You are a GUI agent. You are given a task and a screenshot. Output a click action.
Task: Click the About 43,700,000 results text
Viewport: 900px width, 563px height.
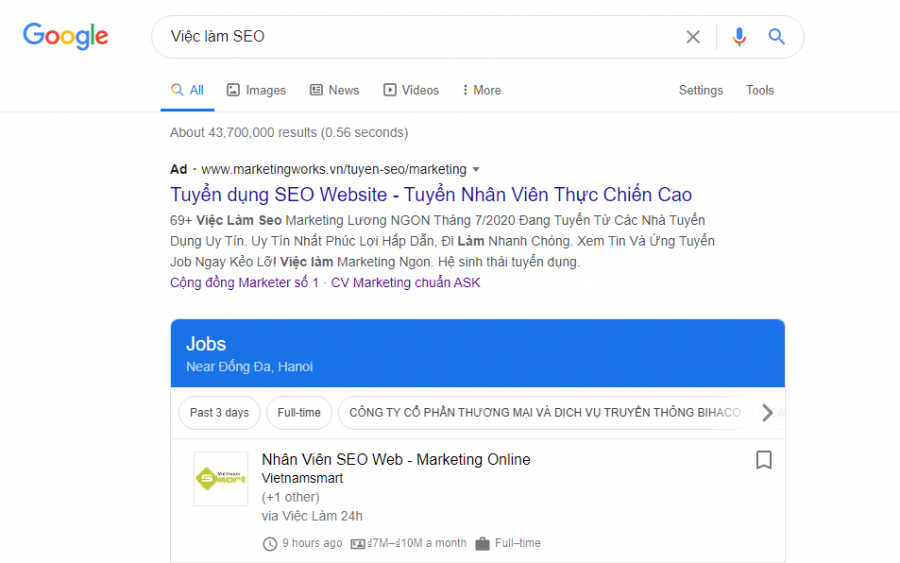(x=289, y=133)
